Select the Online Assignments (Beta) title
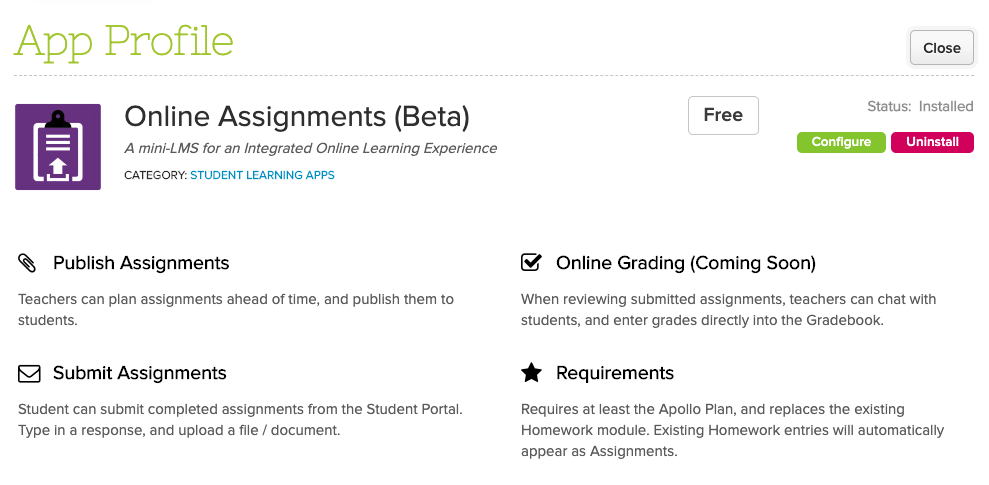The height and width of the screenshot is (485, 989). click(x=296, y=117)
